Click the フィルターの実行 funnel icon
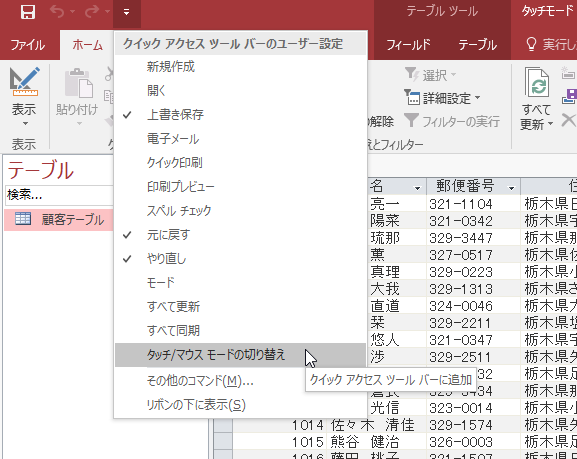 click(x=411, y=120)
